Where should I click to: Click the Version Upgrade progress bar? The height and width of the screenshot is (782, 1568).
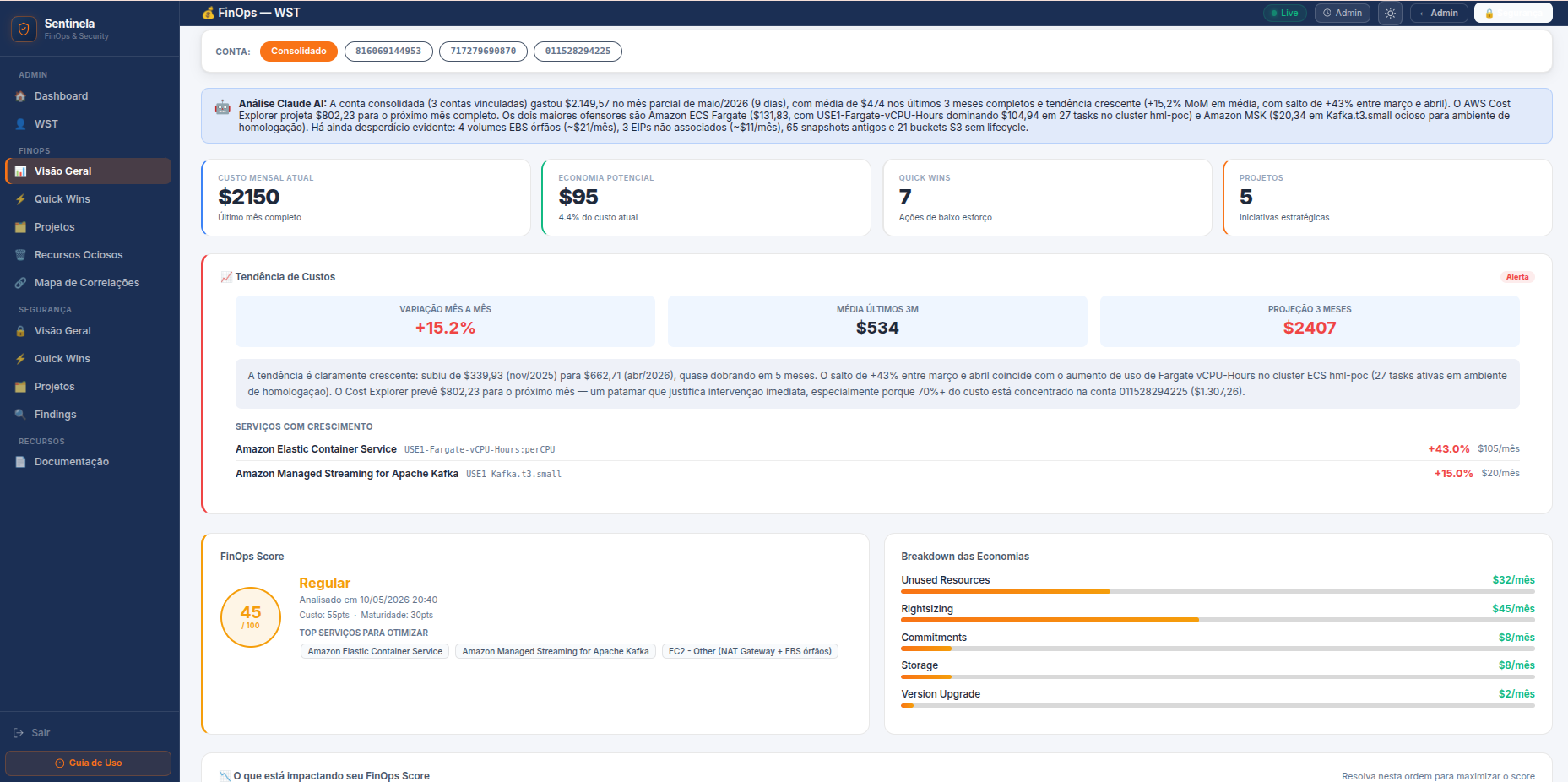point(1218,706)
